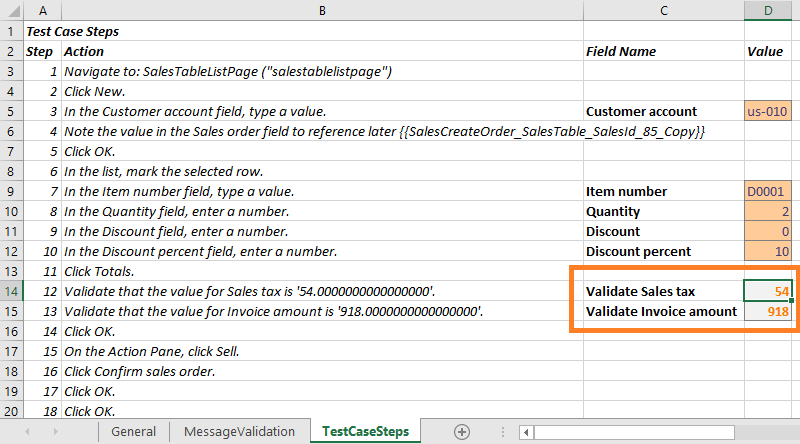The width and height of the screenshot is (800, 444).
Task: Select the Sales tax value '54'
Action: 768,291
